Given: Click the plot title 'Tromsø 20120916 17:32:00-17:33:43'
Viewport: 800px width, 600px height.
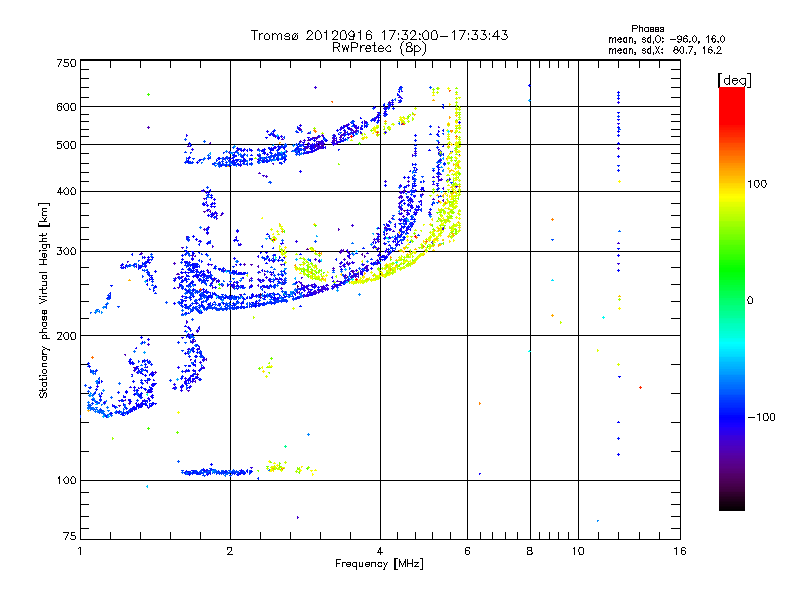Looking at the screenshot, I should pyautogui.click(x=379, y=35).
